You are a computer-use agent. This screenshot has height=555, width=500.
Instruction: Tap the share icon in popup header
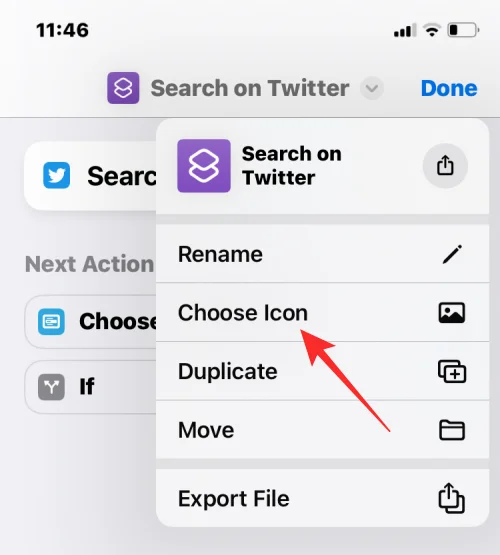445,165
